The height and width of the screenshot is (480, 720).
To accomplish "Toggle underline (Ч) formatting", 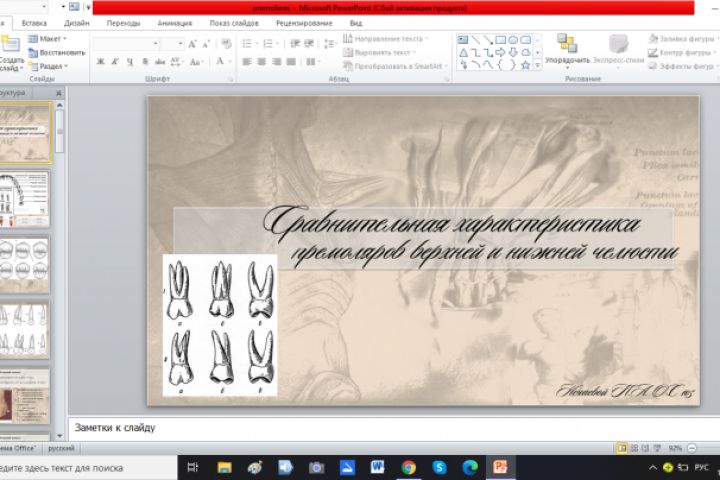I will [130, 62].
